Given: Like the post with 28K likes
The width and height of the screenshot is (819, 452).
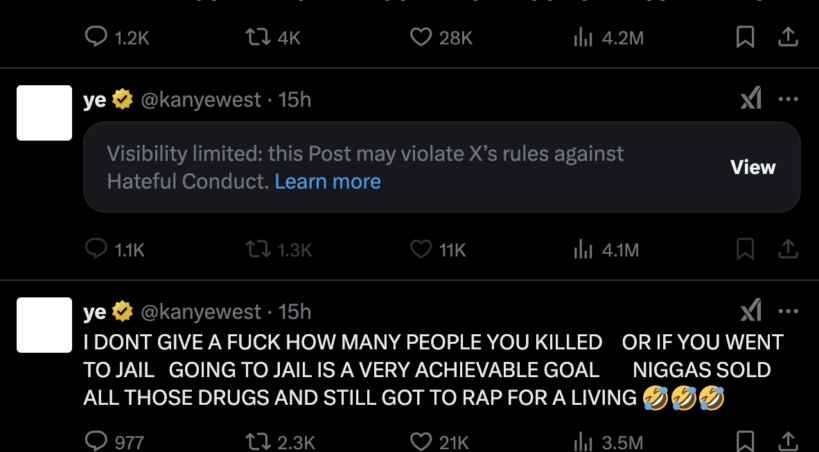Looking at the screenshot, I should click(x=421, y=37).
